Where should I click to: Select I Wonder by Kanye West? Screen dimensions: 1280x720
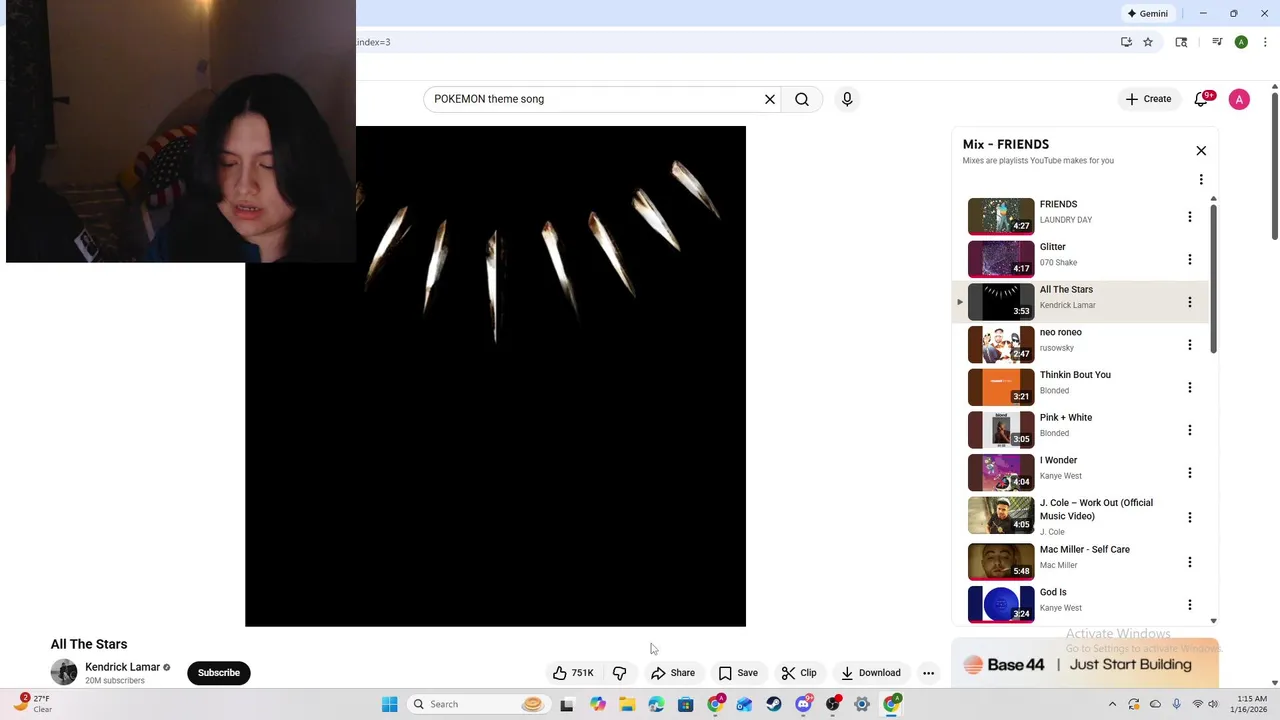point(1080,473)
